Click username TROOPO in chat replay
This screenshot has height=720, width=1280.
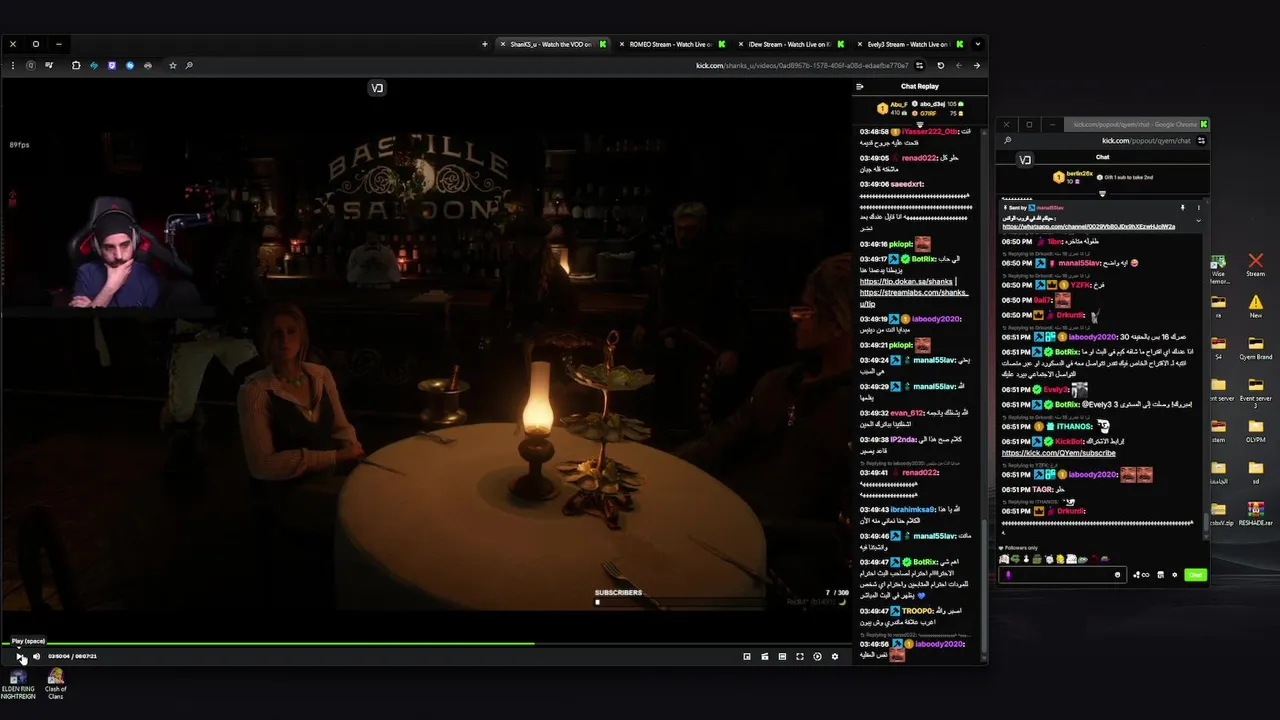click(x=917, y=610)
